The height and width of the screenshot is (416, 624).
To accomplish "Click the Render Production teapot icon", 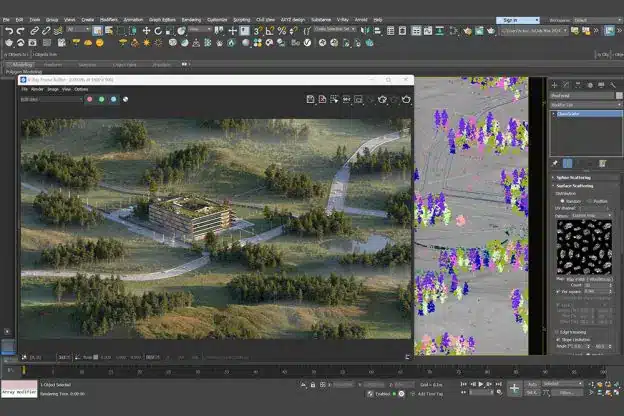I will [x=491, y=31].
